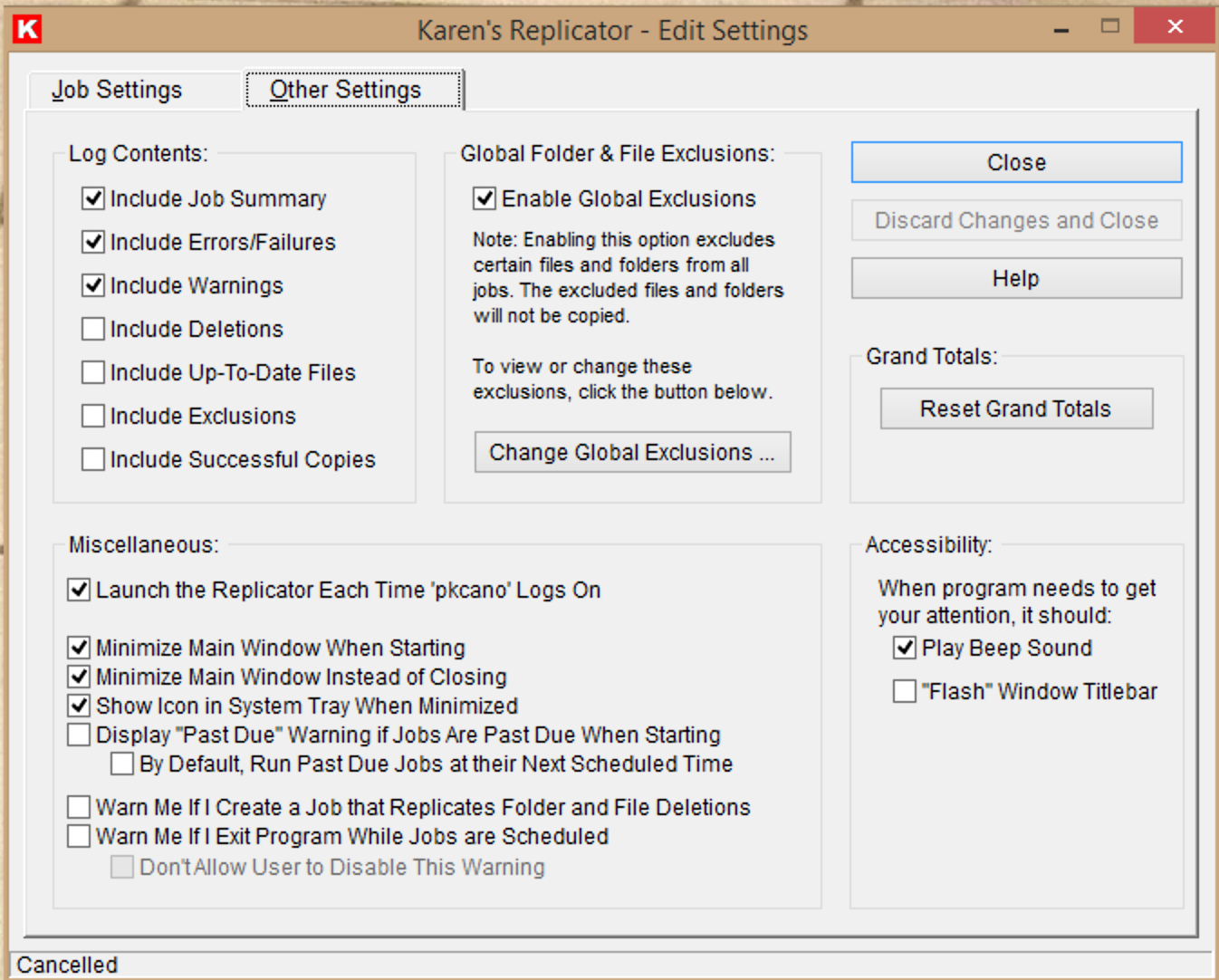Select the Other Settings tab
The image size is (1219, 980).
point(345,90)
